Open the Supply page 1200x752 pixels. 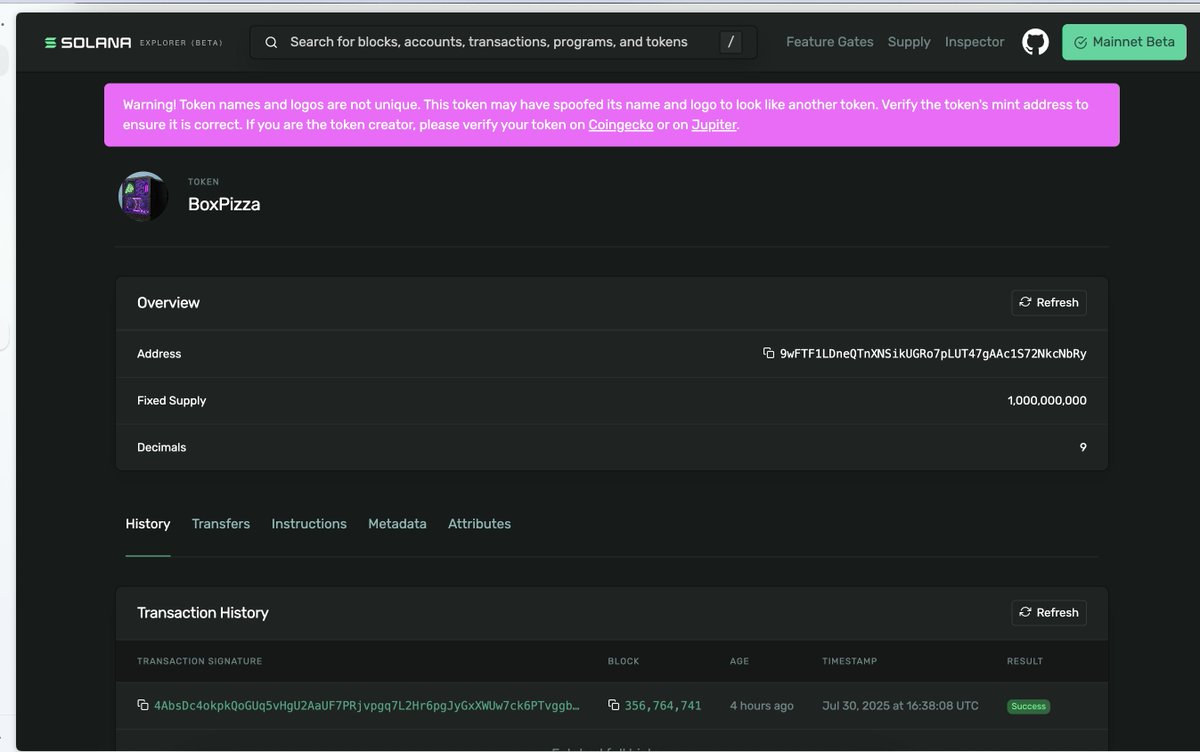pos(909,42)
